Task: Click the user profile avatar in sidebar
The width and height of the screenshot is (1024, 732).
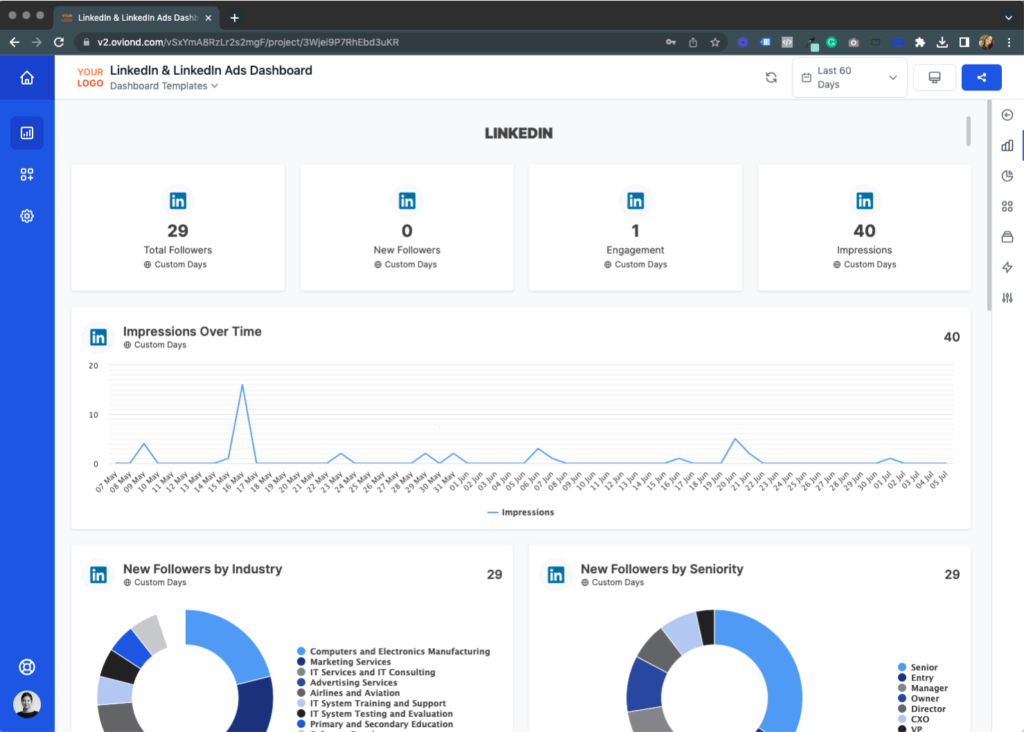Action: (x=27, y=704)
